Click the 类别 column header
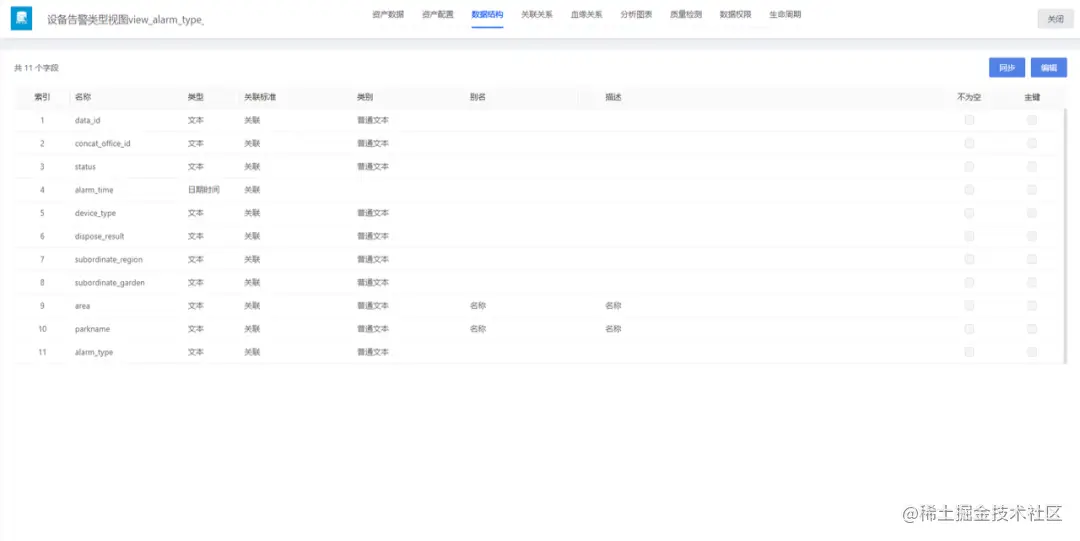This screenshot has width=1080, height=541. [x=365, y=97]
